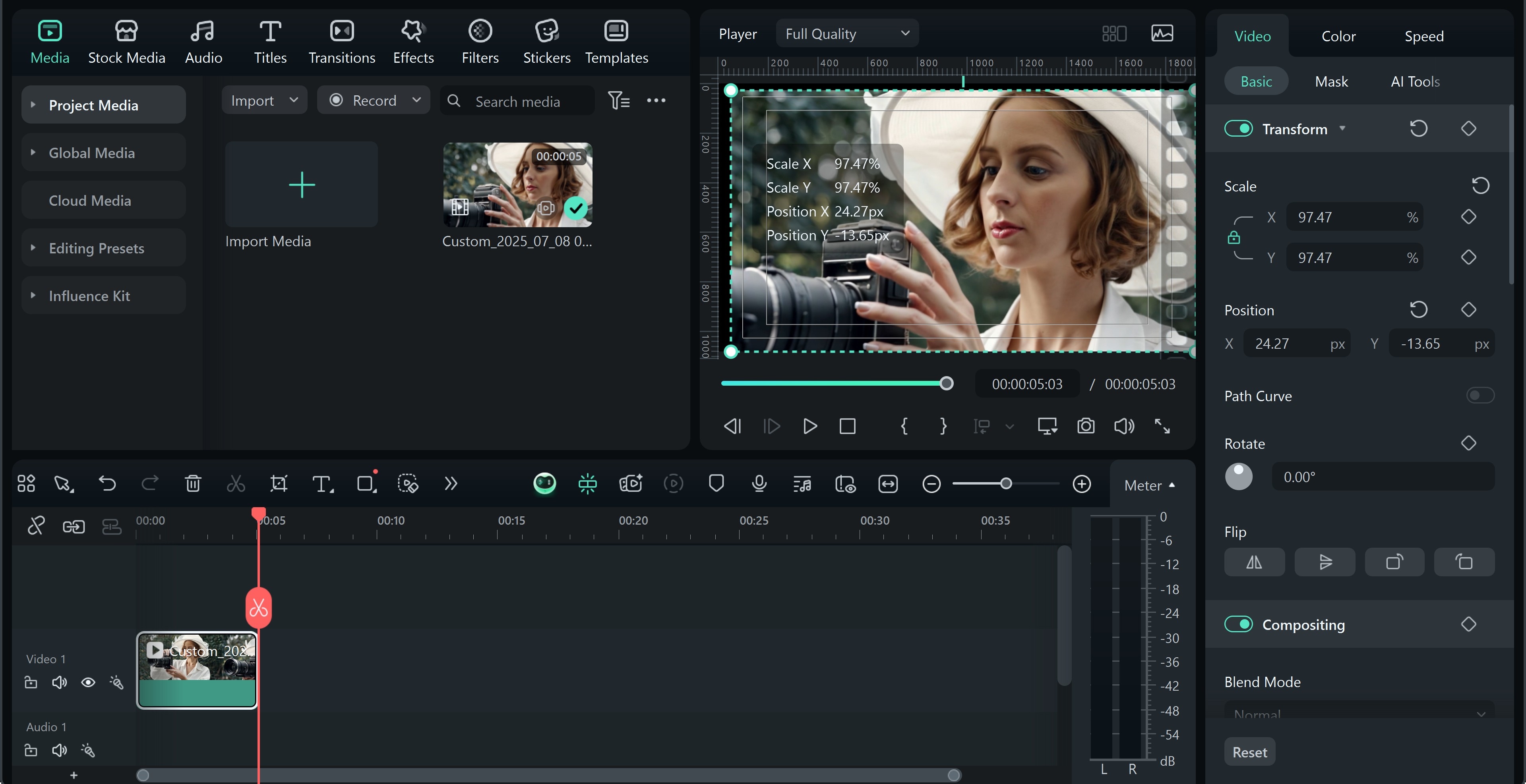
Task: Click the Scale X value field
Action: click(x=1354, y=217)
